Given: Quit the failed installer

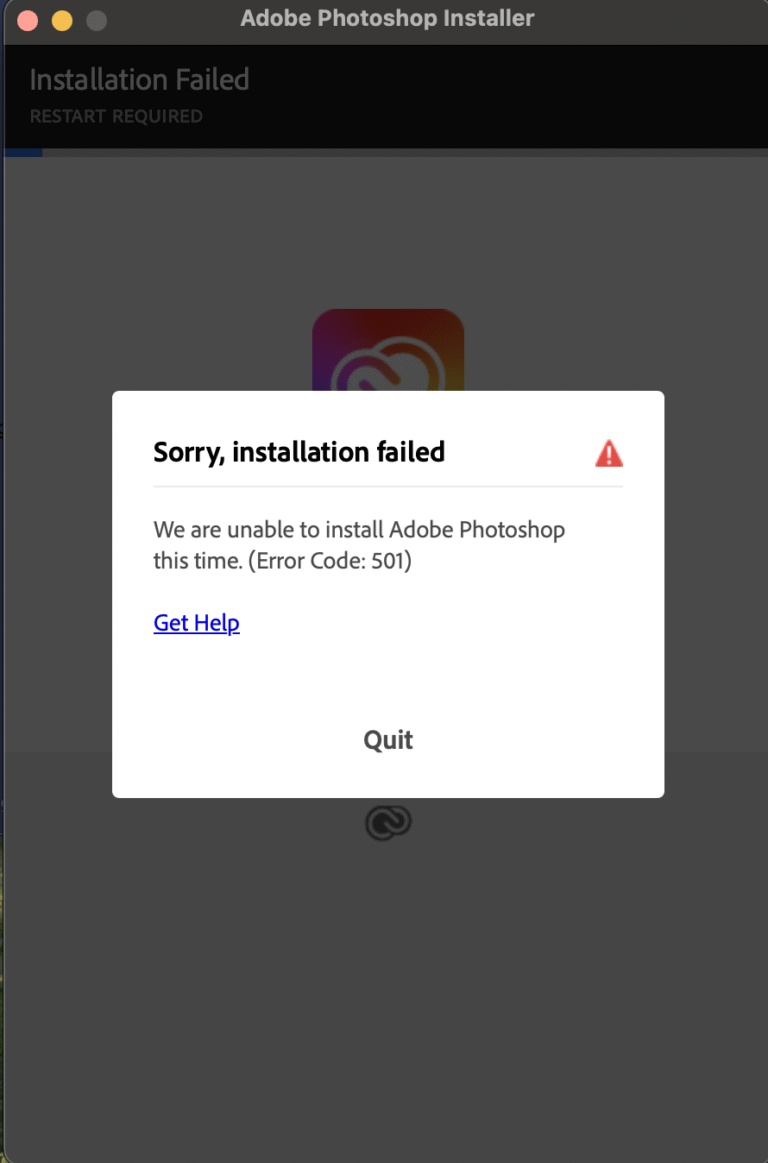Looking at the screenshot, I should [x=388, y=739].
